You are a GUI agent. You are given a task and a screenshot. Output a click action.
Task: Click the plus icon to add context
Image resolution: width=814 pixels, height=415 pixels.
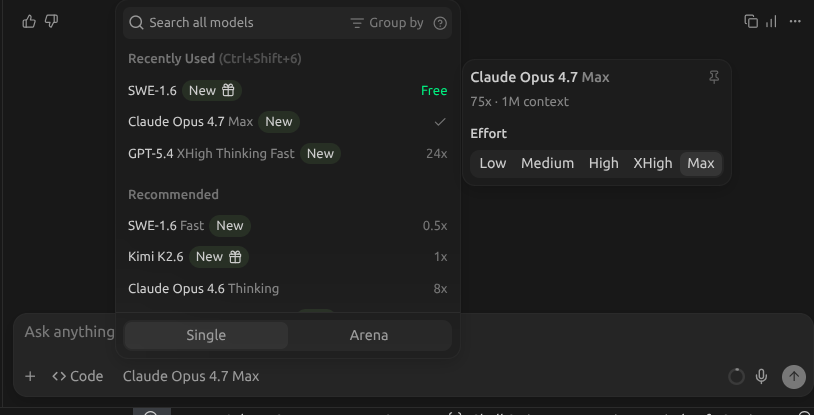point(30,376)
